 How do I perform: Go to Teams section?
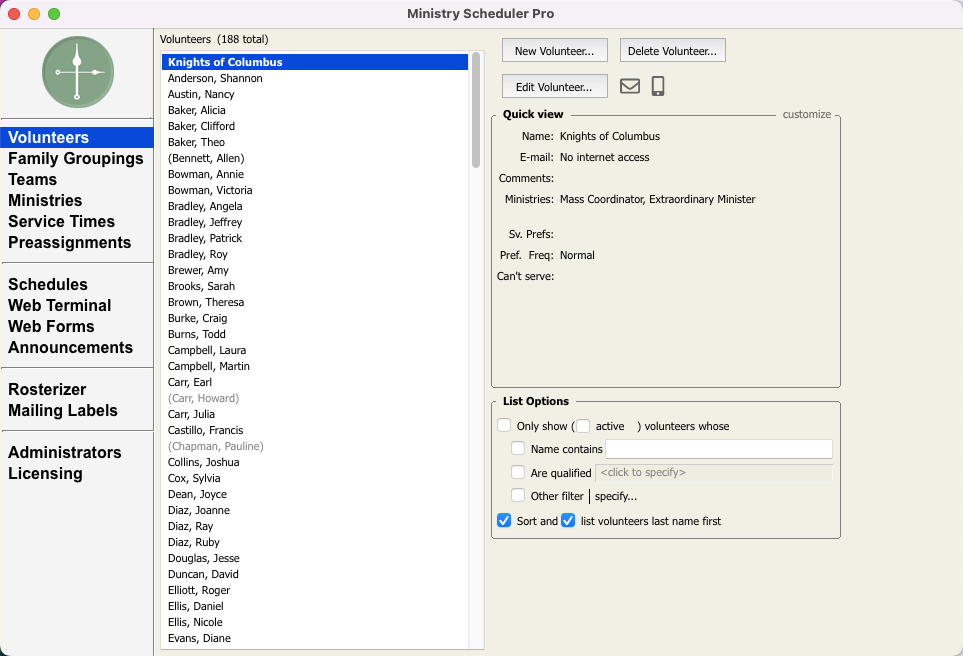point(77,179)
